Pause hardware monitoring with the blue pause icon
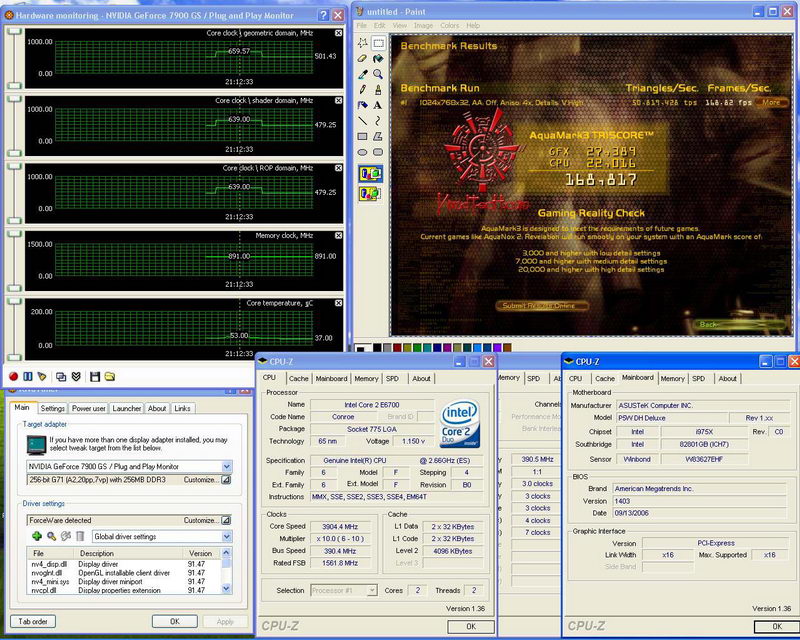Viewport: 800px width, 640px height. [28, 376]
